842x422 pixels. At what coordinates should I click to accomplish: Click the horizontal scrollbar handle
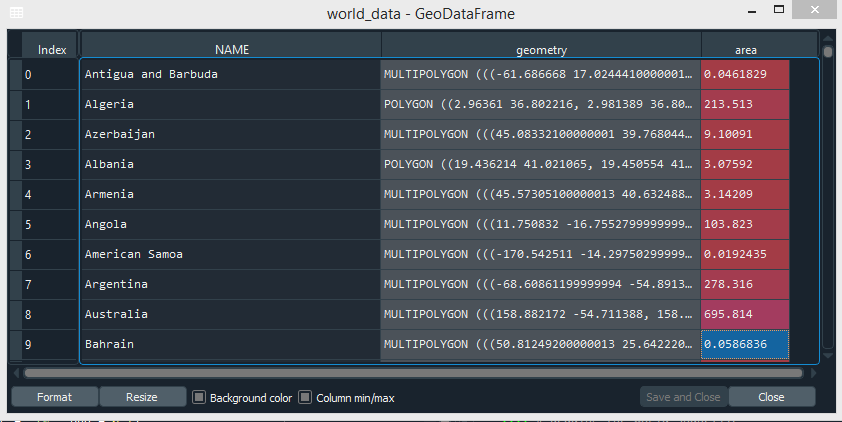413,373
